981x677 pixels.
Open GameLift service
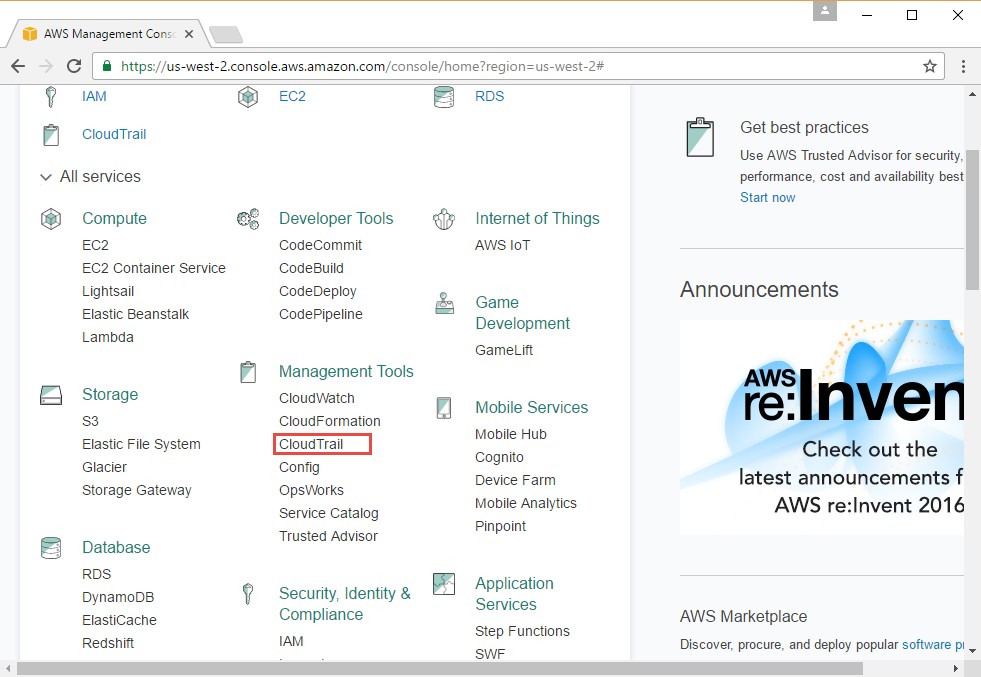coord(504,350)
